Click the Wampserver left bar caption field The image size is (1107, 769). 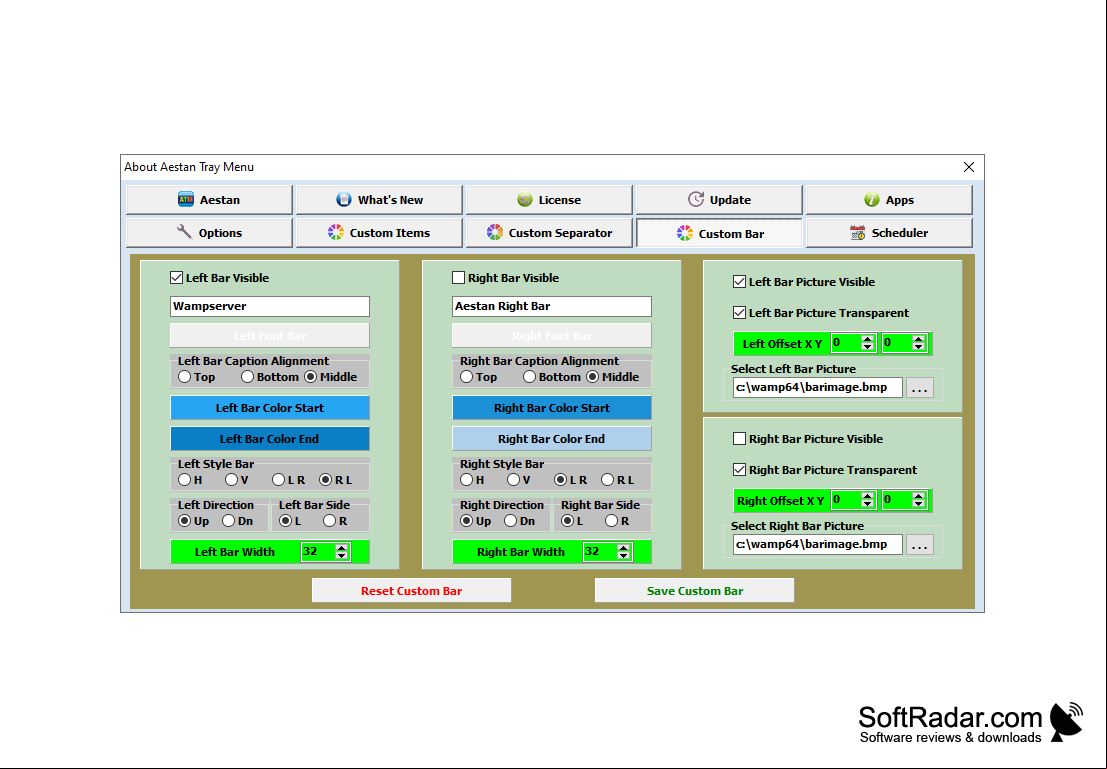270,306
